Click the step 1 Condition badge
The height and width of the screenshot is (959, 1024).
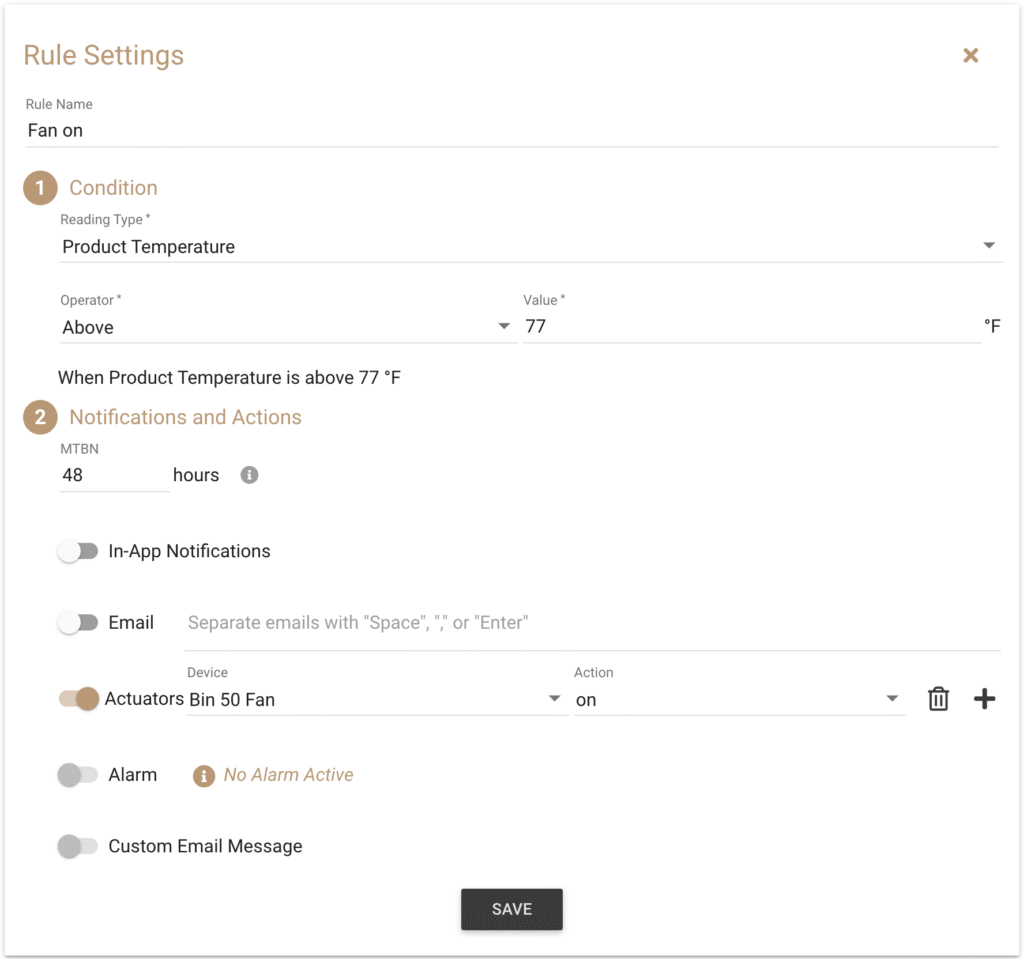click(40, 188)
